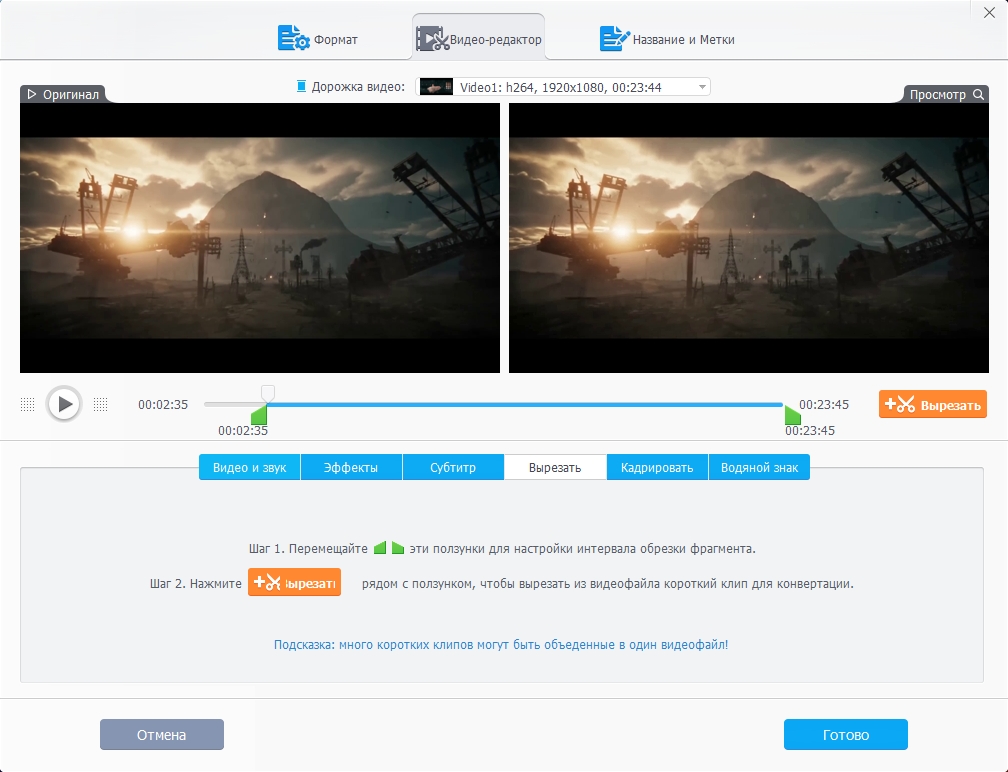1008x772 pixels.
Task: Close the editor dialog window
Action: coord(989,13)
